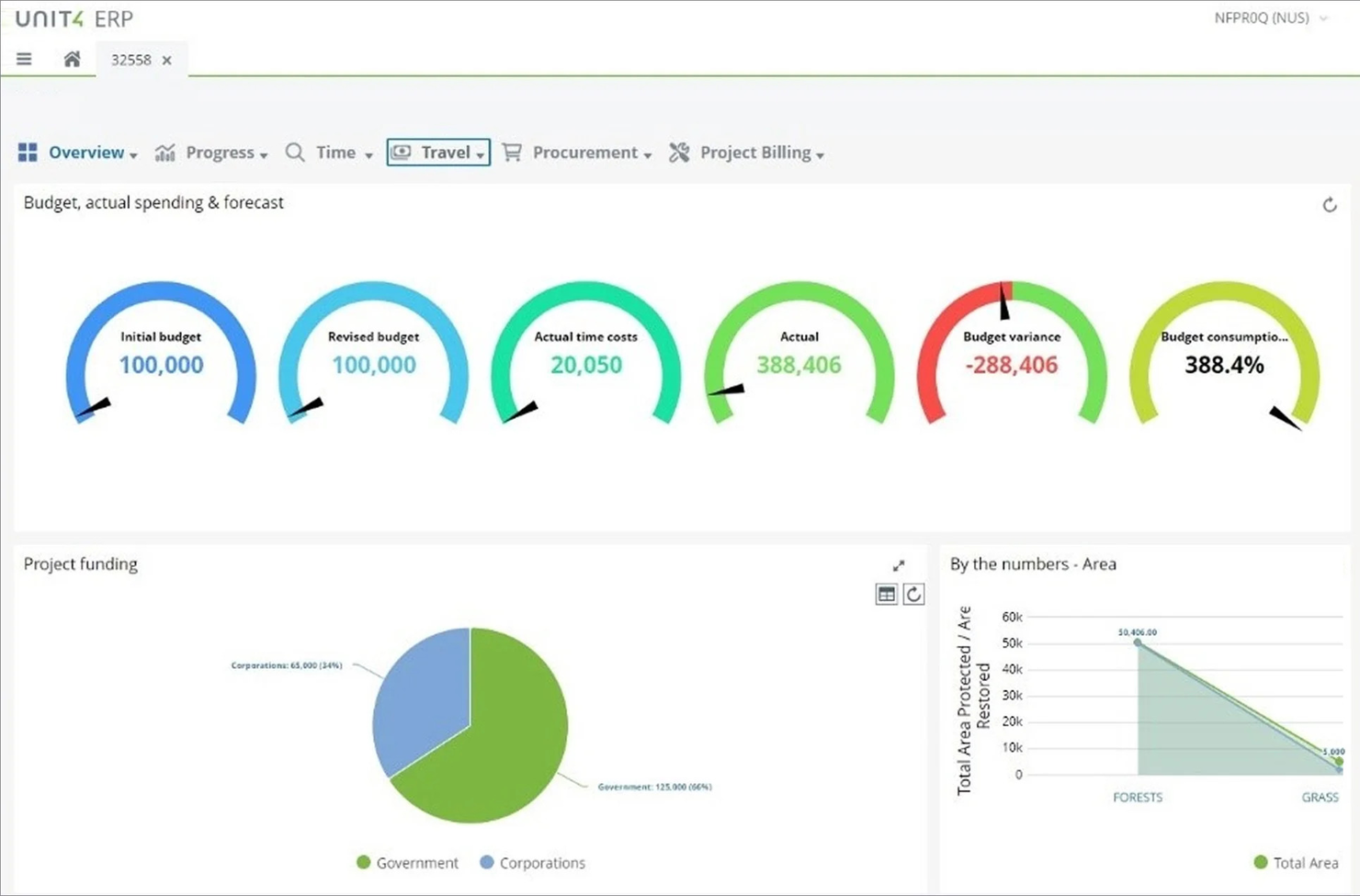Open the hamburger navigation menu
Image resolution: width=1360 pixels, height=896 pixels.
[24, 59]
